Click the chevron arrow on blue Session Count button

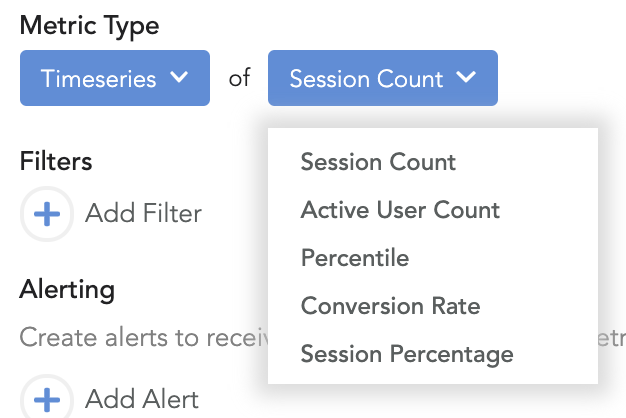click(x=466, y=77)
